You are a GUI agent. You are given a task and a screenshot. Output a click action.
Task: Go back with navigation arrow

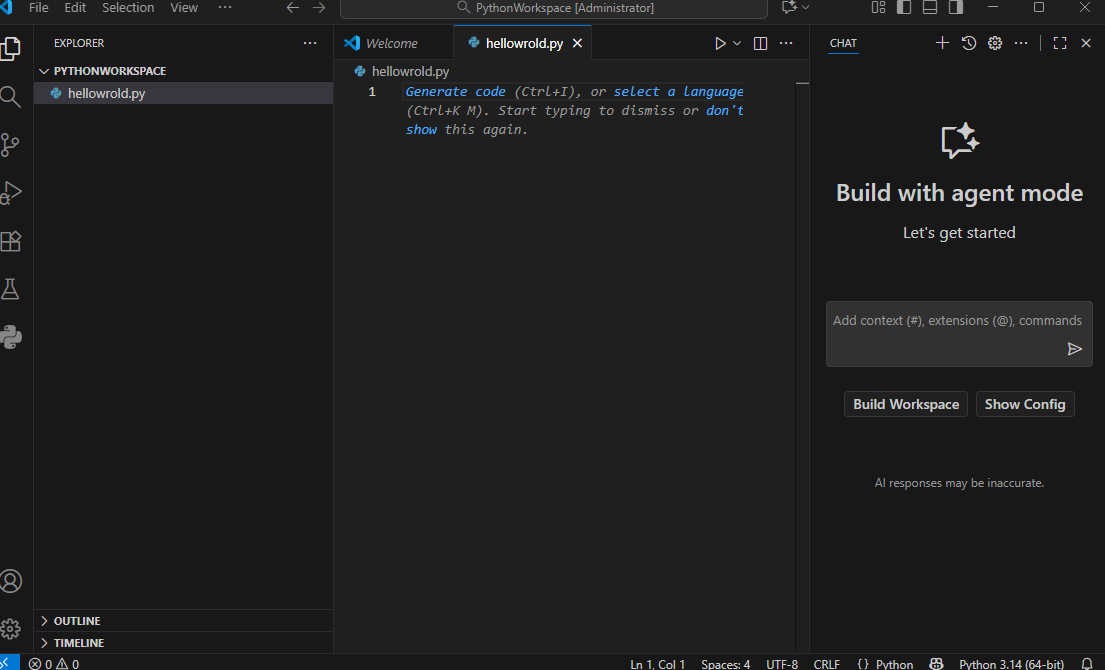click(292, 8)
